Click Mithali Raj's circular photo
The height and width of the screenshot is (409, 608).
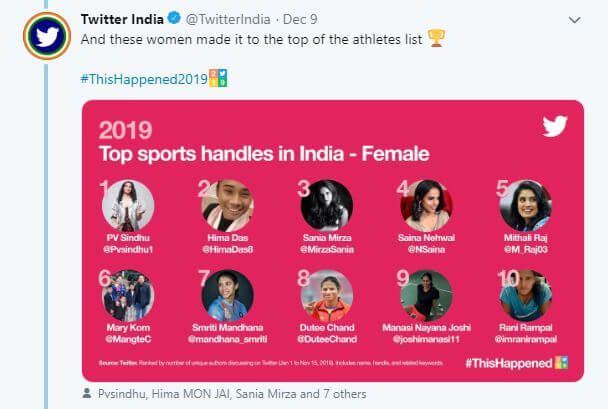525,205
